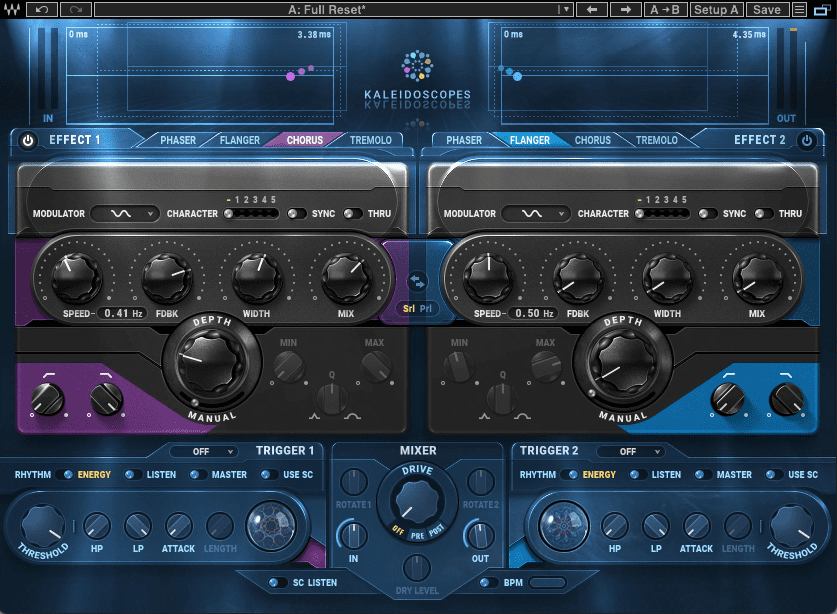The width and height of the screenshot is (837, 614).
Task: Toggle Effect 2 power button
Action: 807,140
